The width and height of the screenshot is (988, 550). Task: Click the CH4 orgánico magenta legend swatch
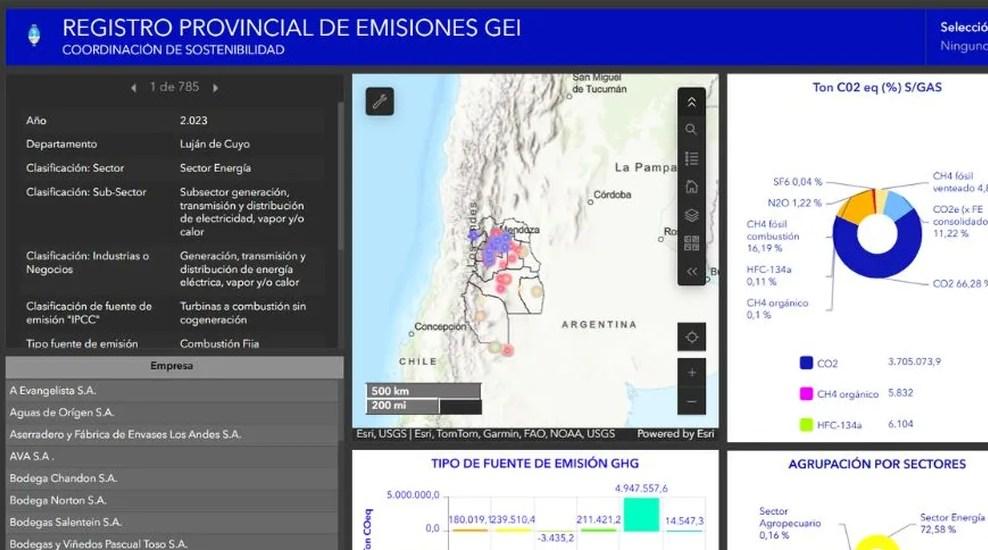pos(806,394)
